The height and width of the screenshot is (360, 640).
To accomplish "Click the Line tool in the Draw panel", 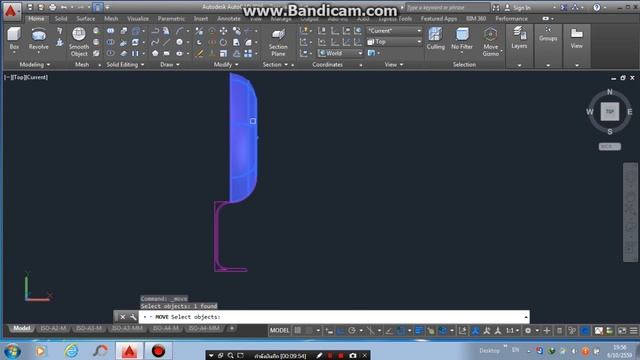I will click(167, 42).
